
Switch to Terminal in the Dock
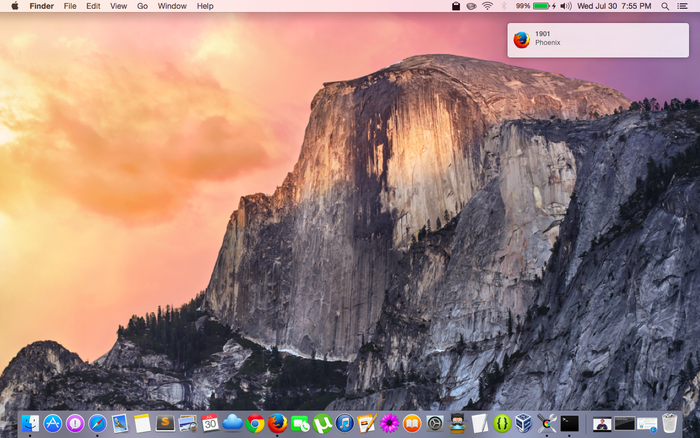569,423
